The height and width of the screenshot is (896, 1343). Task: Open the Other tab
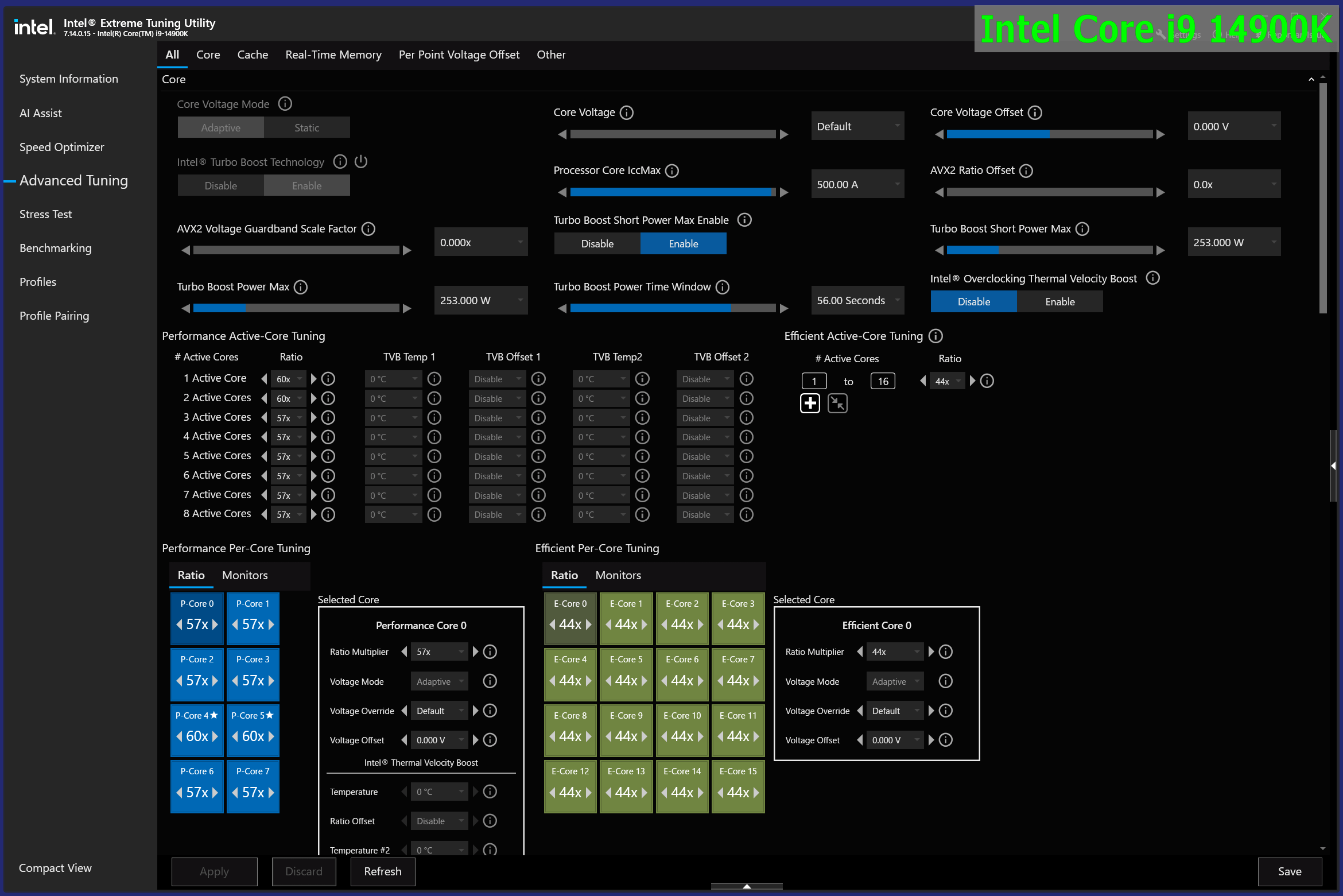(551, 55)
